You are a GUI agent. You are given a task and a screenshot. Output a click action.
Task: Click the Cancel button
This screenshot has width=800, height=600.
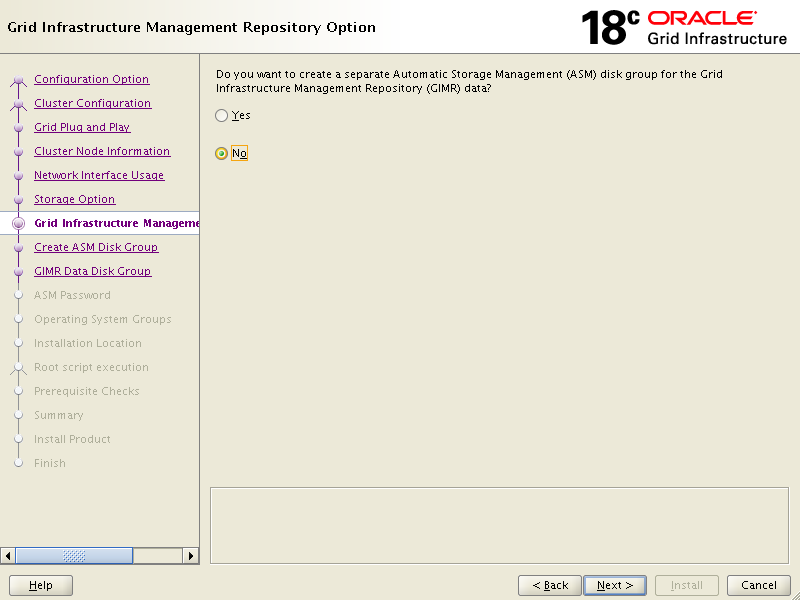point(759,585)
